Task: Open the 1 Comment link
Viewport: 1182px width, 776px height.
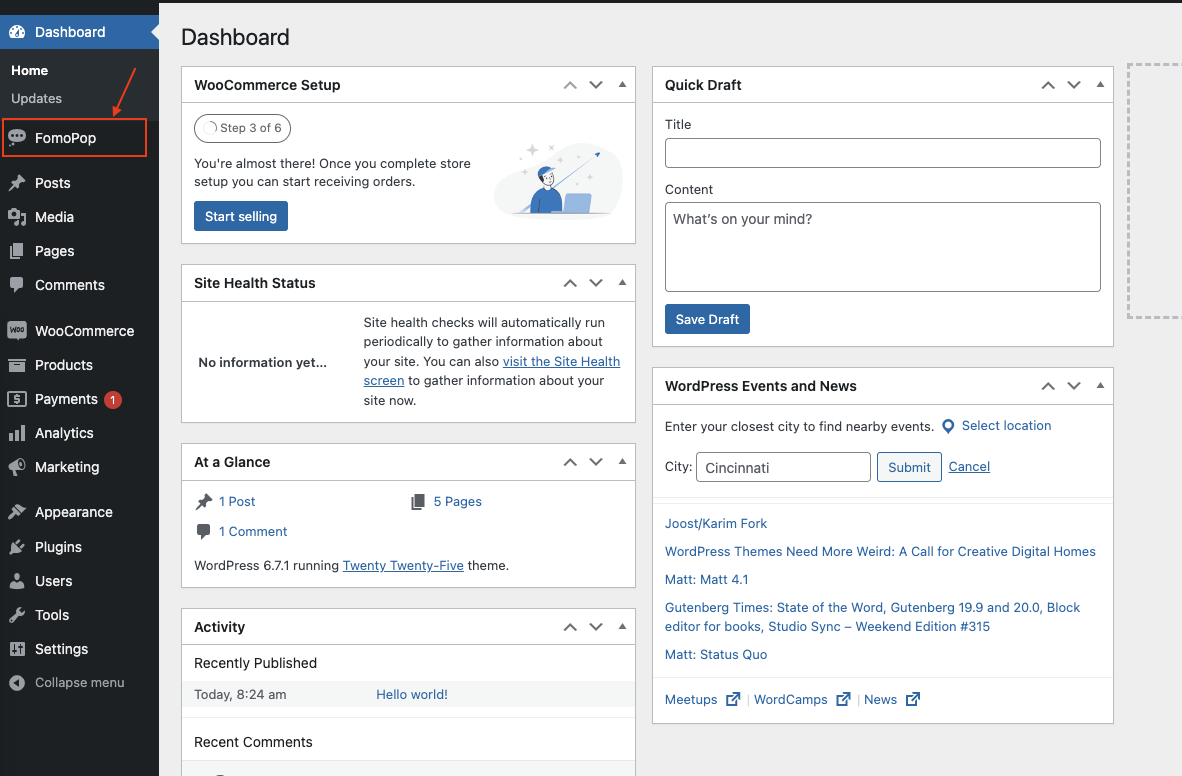Action: point(253,532)
